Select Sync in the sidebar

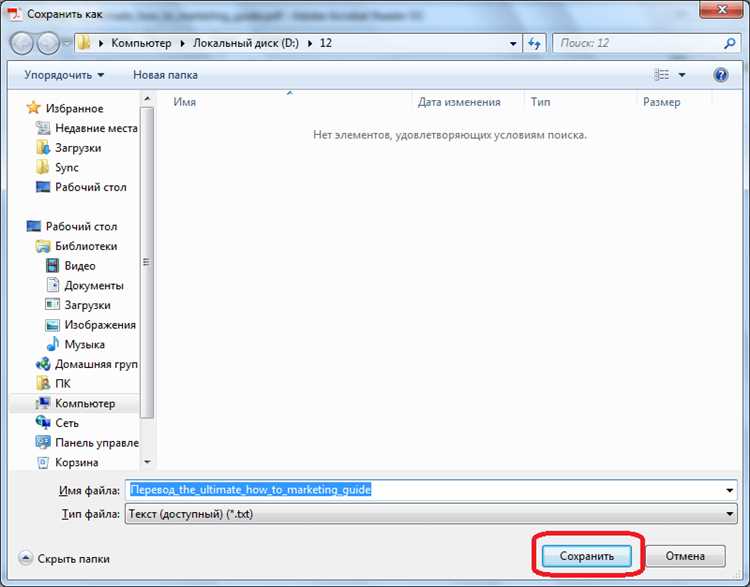pyautogui.click(x=66, y=167)
